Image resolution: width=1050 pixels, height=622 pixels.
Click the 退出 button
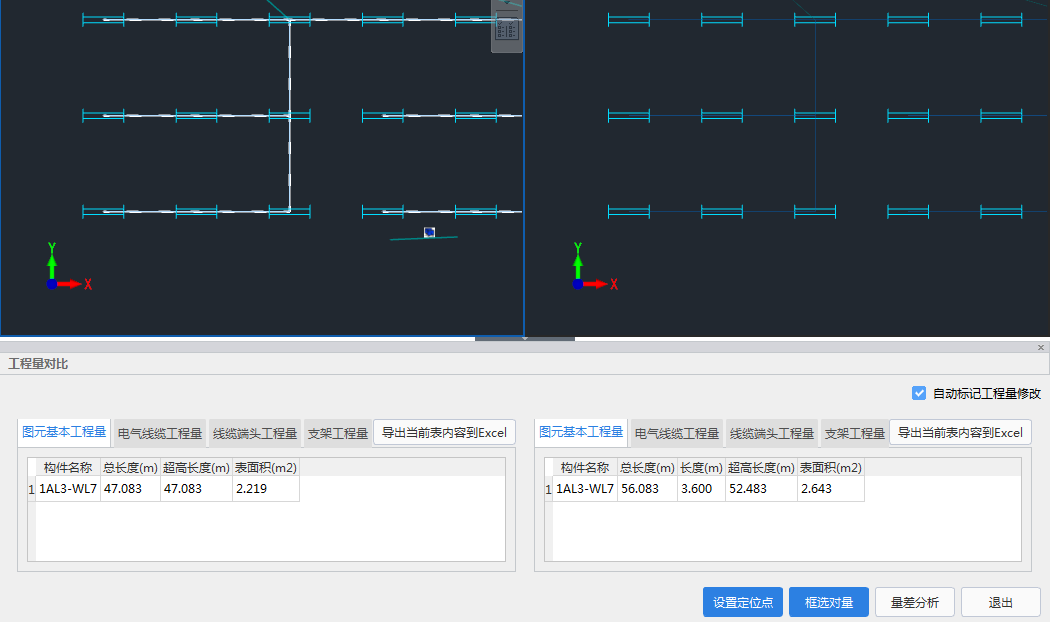[1000, 602]
